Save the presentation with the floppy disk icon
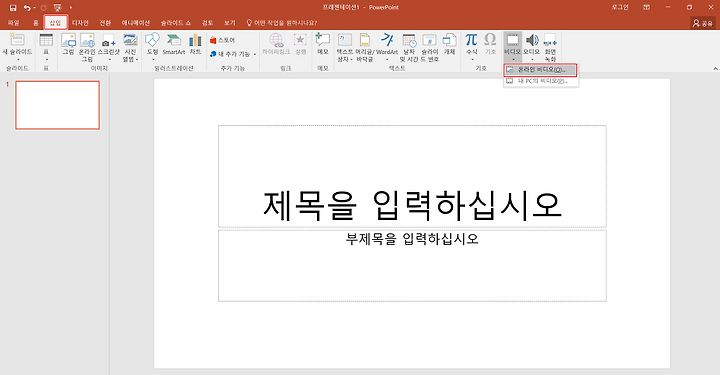The image size is (720, 375). (x=13, y=8)
